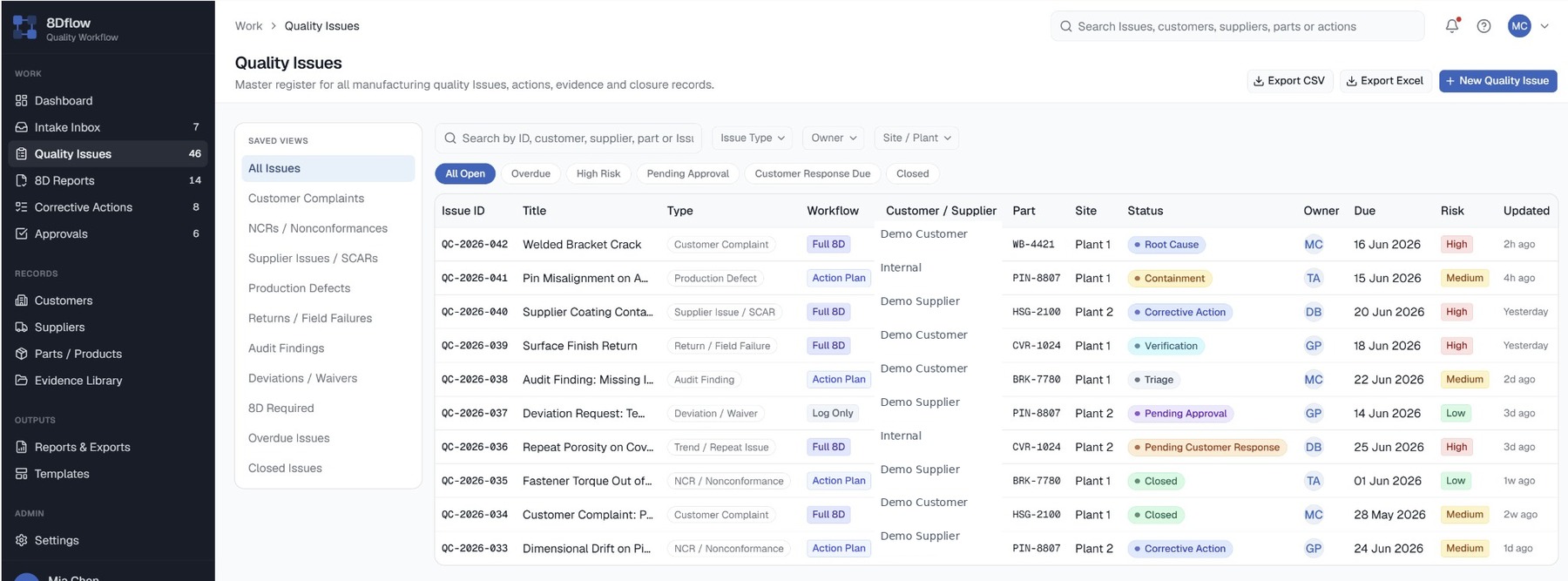Click the Audit Finding type tag
Image resolution: width=1568 pixels, height=581 pixels.
coord(704,380)
